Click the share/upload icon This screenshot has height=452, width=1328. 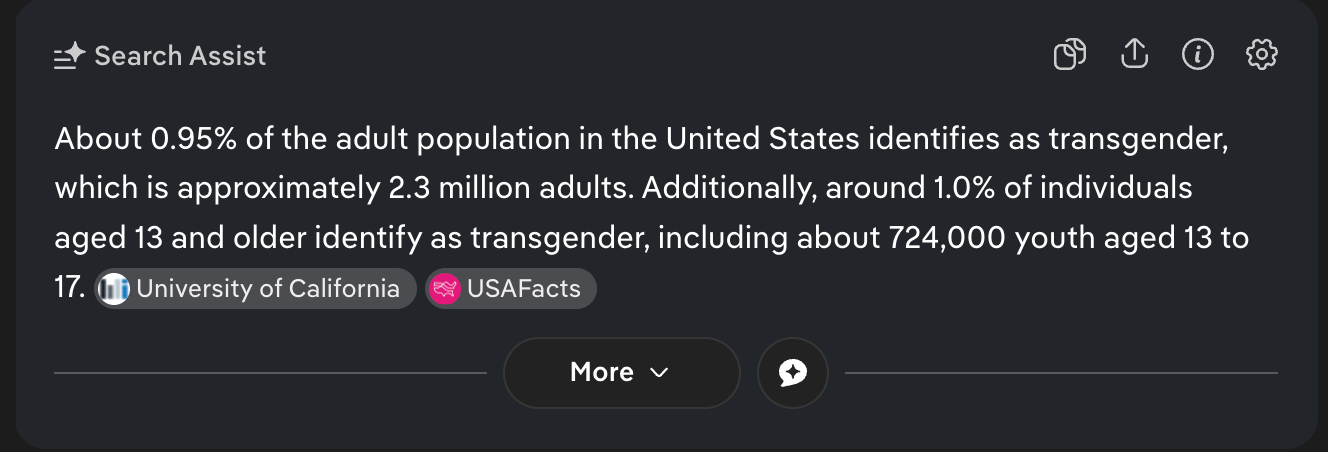(x=1134, y=54)
